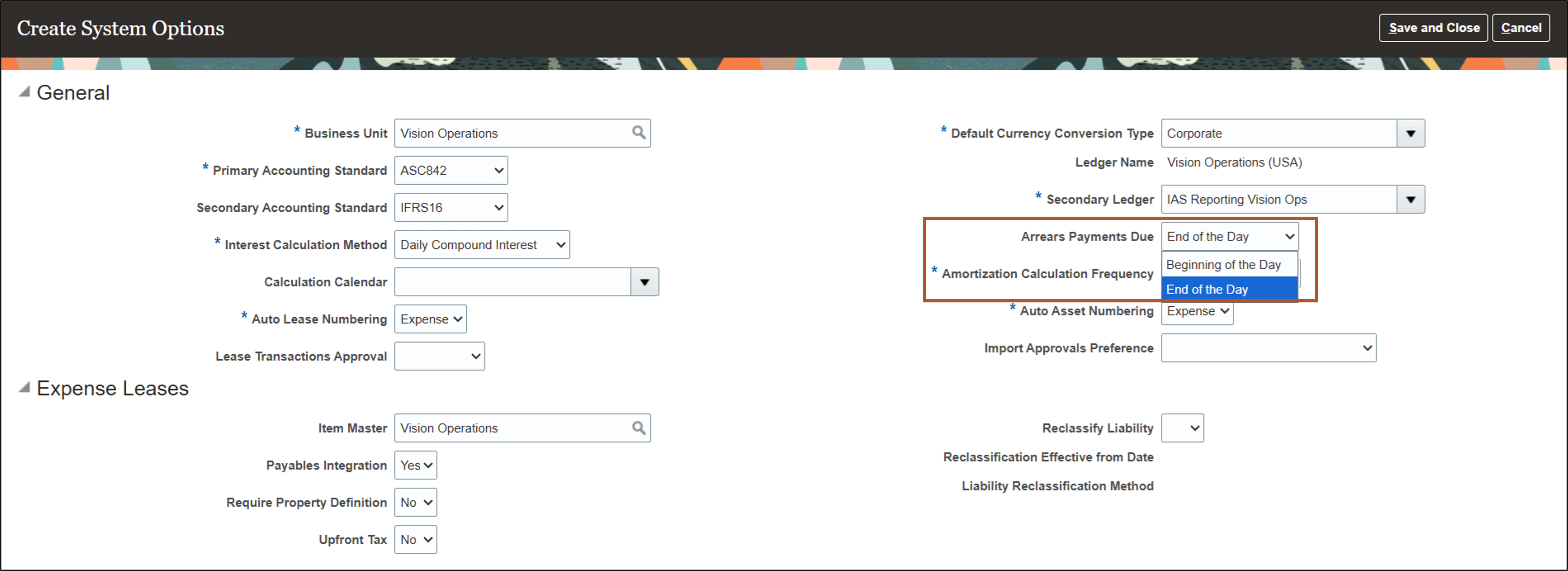The width and height of the screenshot is (1568, 571).
Task: Click the Cancel button
Action: pos(1521,27)
